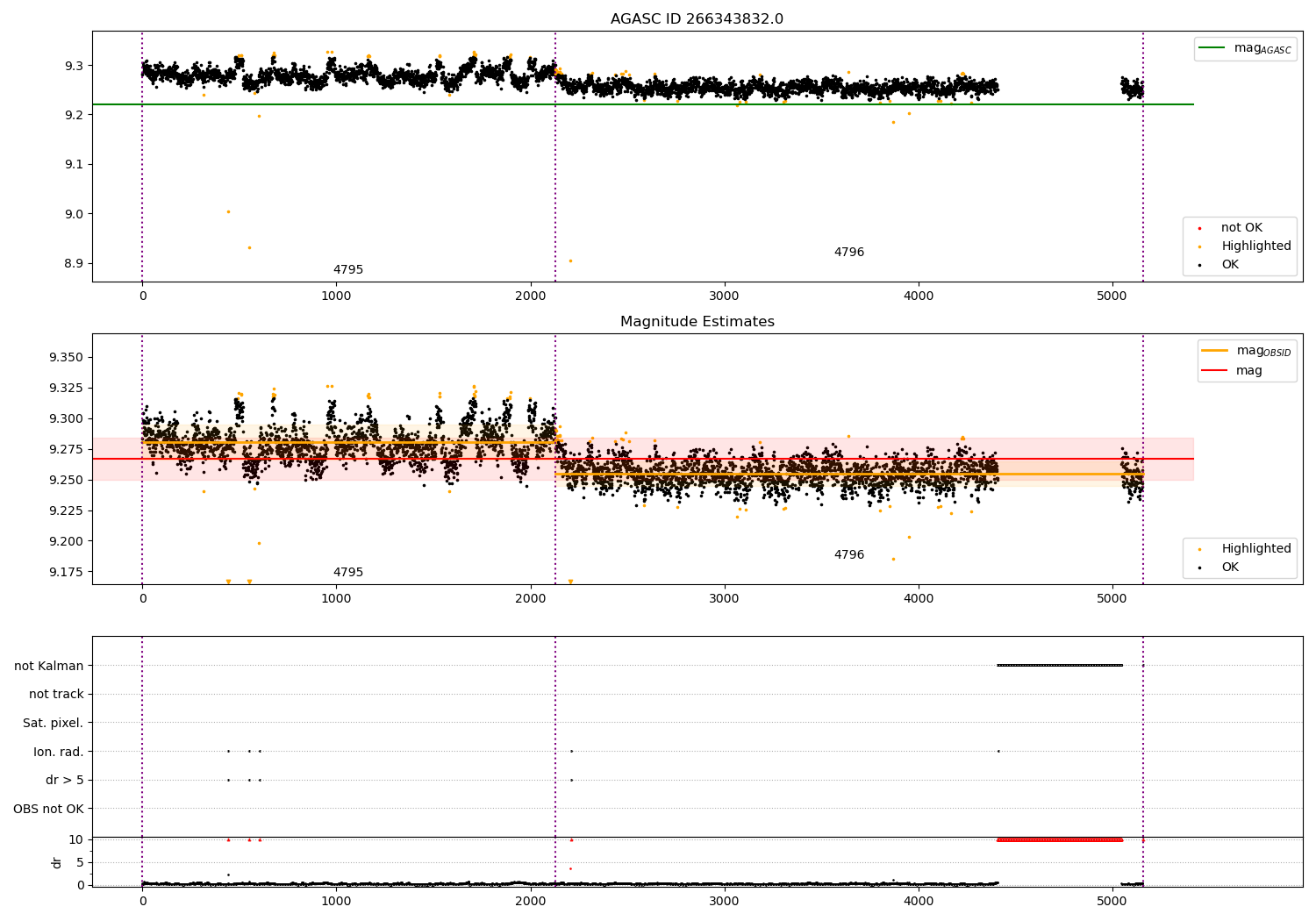
Task: Click x-axis tick '3000' under the bottom flags plot
Action: tap(724, 901)
